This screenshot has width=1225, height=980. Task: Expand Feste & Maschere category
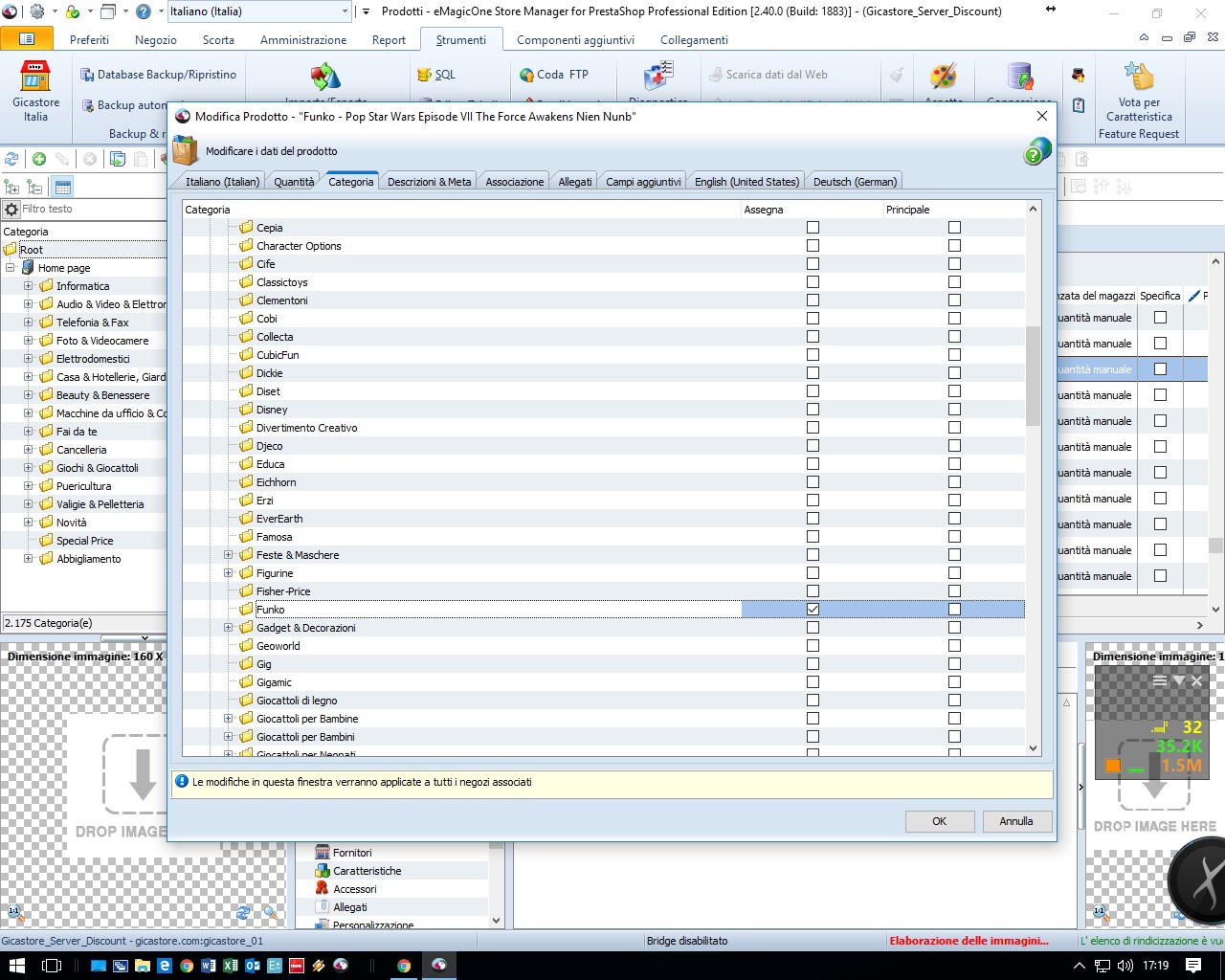coord(228,555)
